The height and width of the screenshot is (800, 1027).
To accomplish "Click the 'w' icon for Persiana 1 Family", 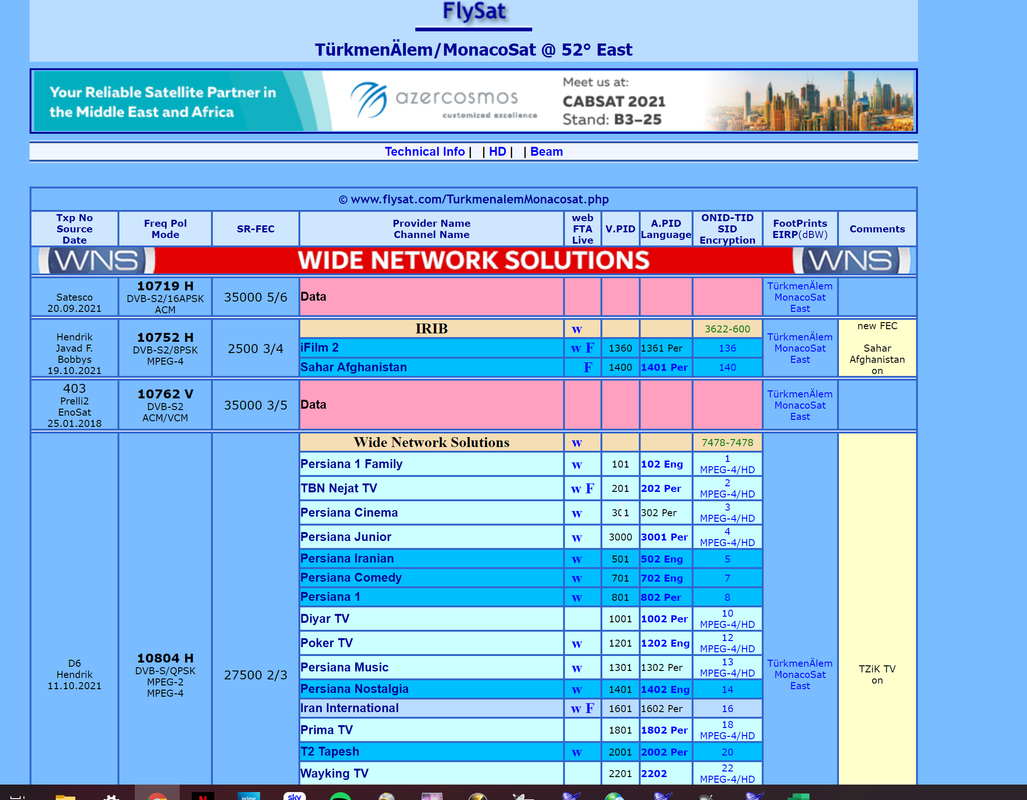I will click(576, 465).
